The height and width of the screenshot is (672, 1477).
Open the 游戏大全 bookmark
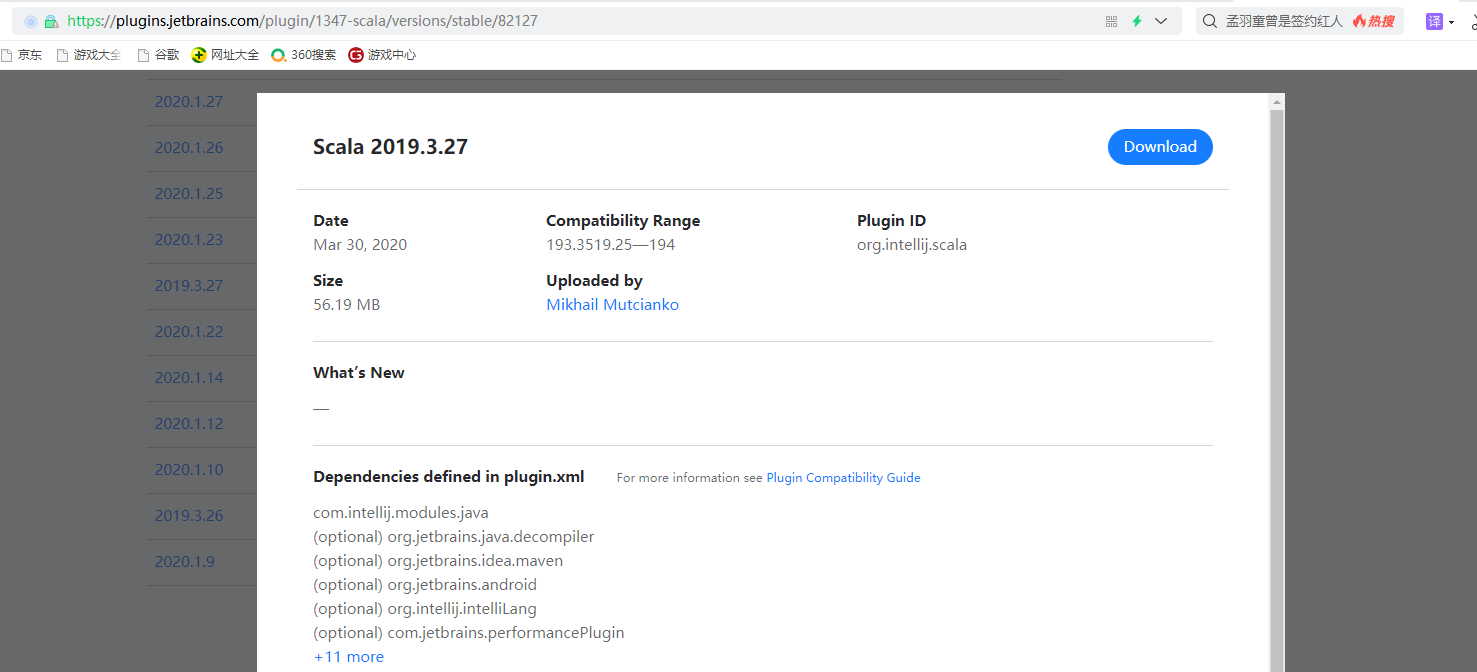click(89, 55)
